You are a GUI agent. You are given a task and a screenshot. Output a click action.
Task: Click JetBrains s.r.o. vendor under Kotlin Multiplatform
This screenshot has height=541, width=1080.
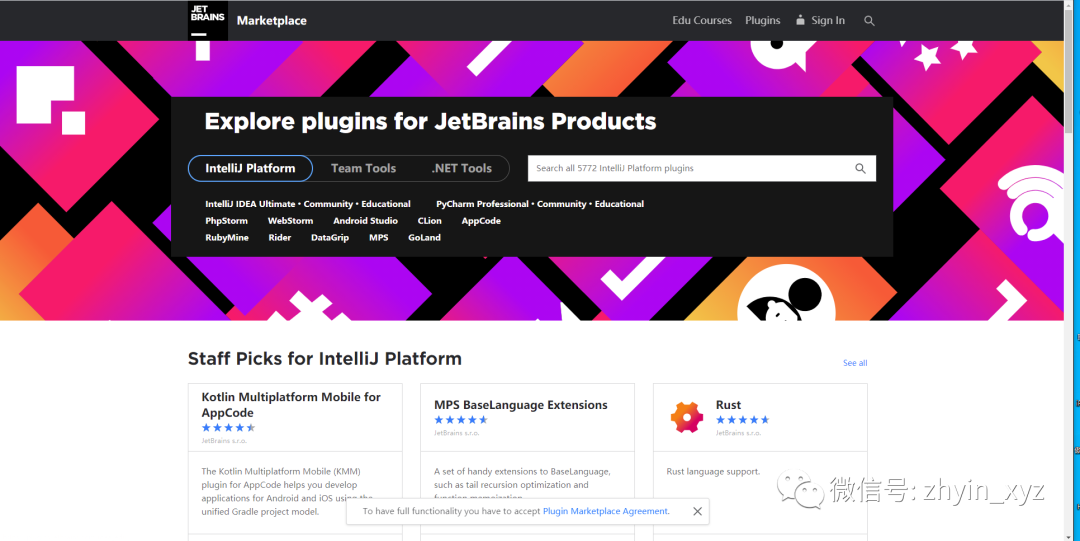click(x=224, y=440)
